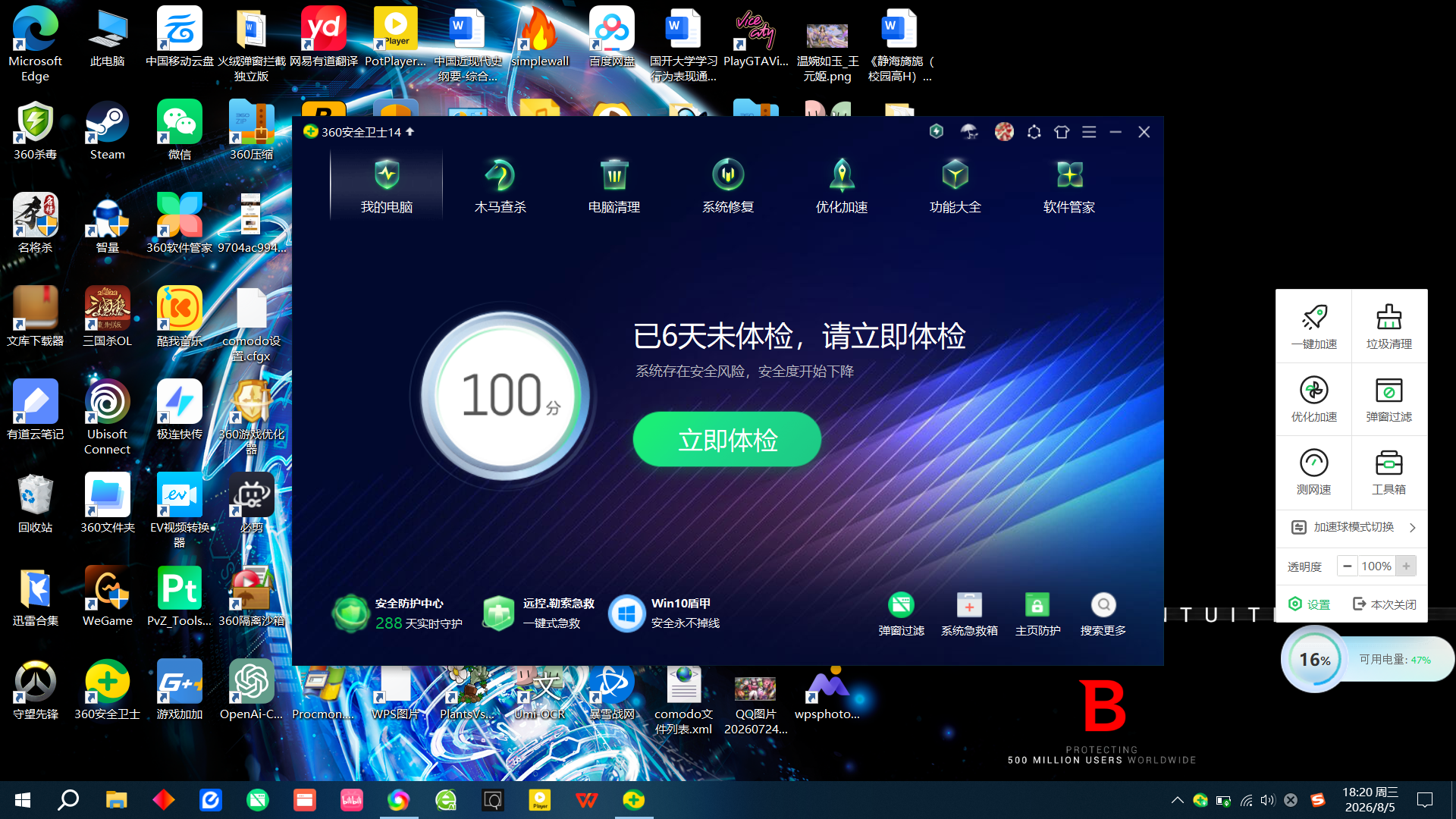Click the skin (shirt) icon in title bar
This screenshot has height=819, width=1456.
tap(1062, 132)
